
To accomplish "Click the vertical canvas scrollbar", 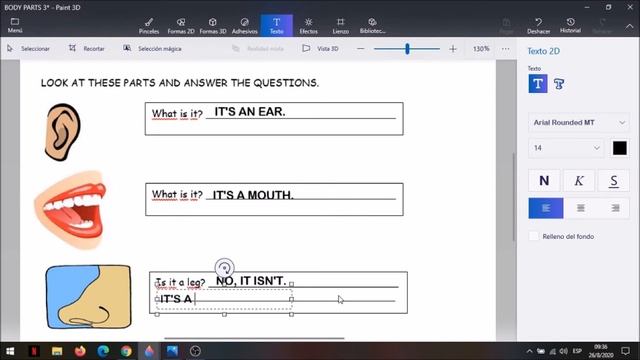I will click(514, 197).
